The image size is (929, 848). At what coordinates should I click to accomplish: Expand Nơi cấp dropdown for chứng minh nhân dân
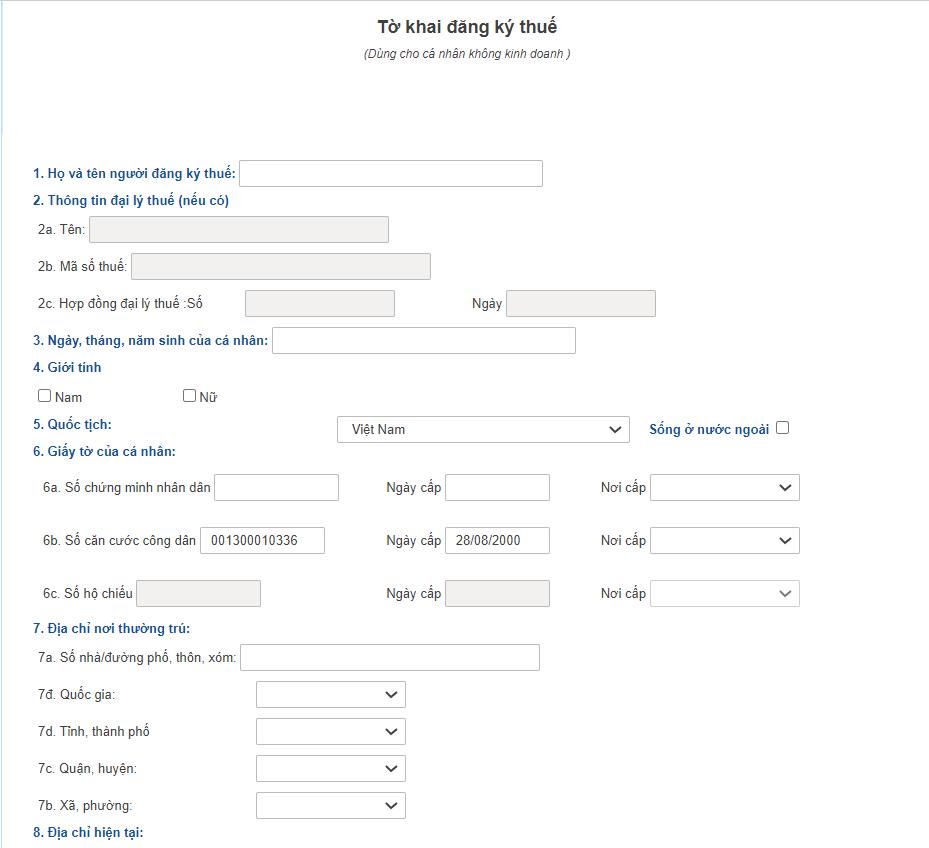[x=724, y=487]
